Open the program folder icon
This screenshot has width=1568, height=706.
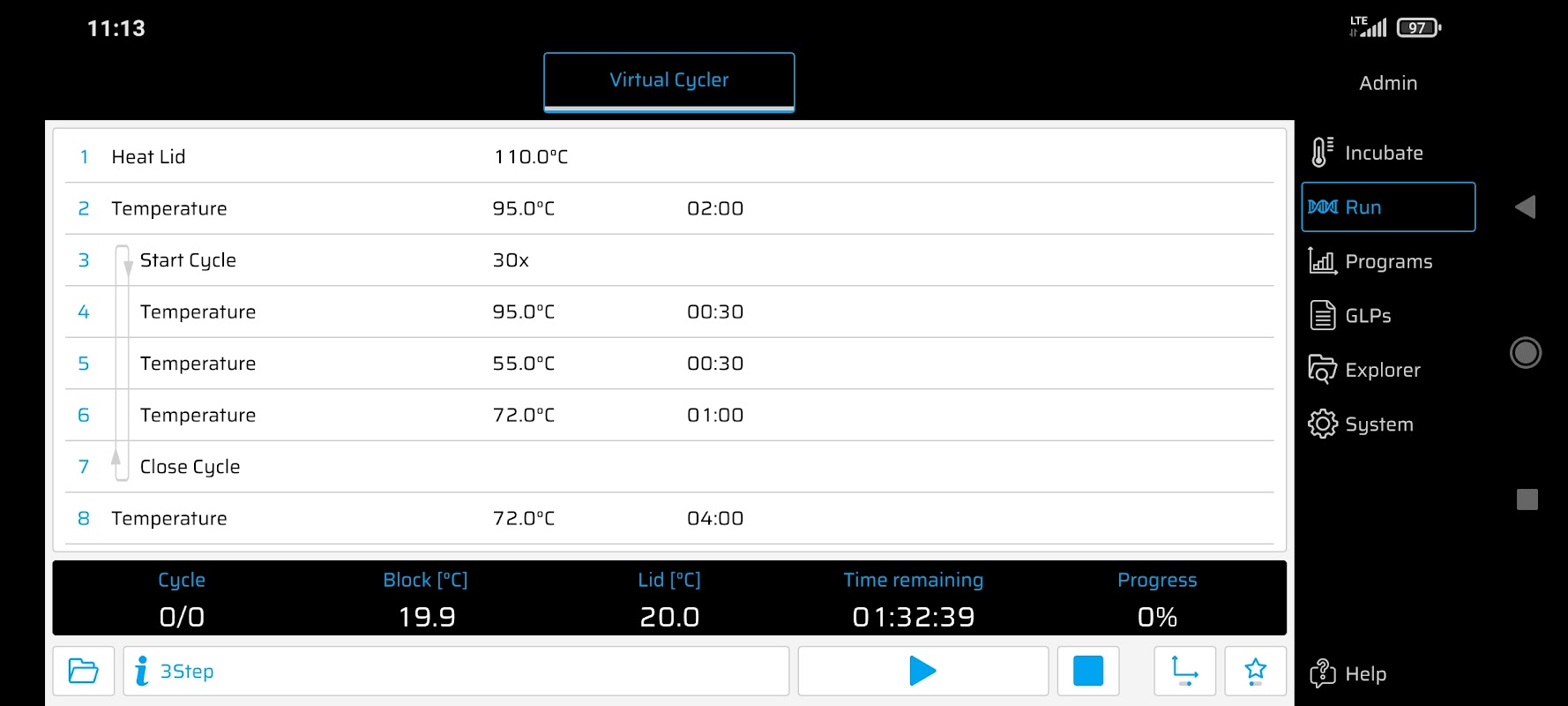pyautogui.click(x=84, y=672)
